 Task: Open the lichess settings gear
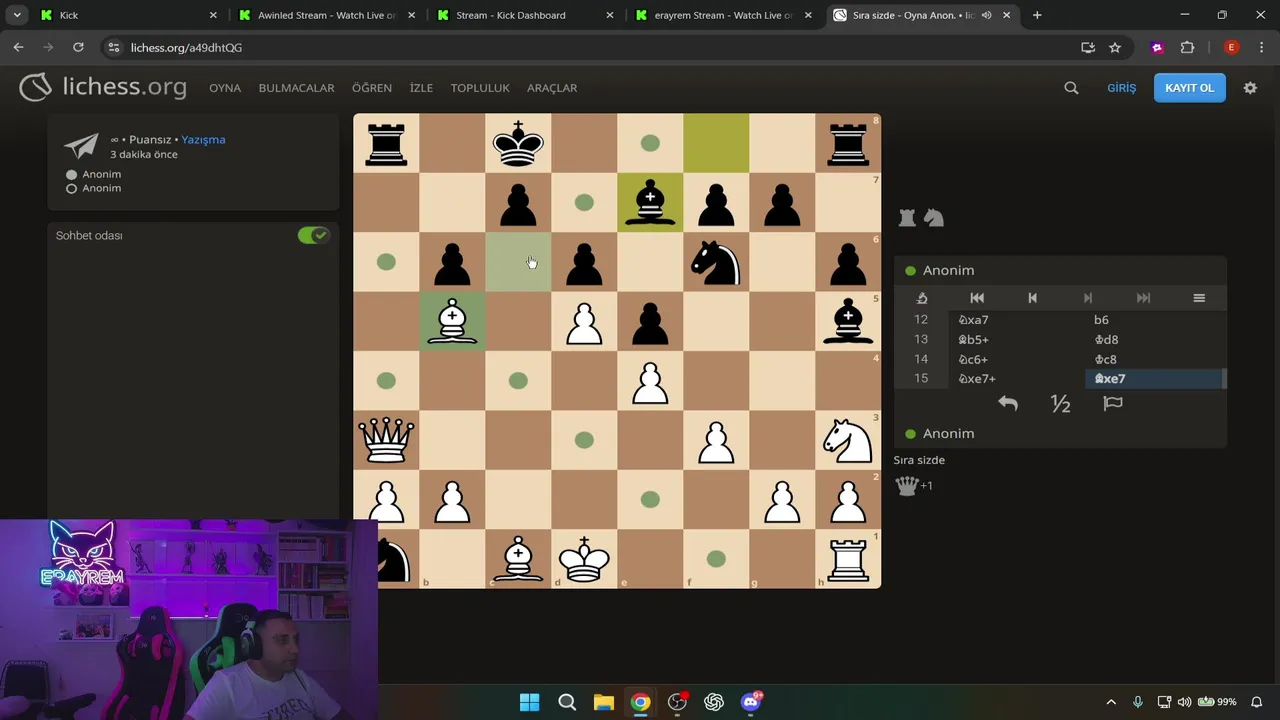1250,88
